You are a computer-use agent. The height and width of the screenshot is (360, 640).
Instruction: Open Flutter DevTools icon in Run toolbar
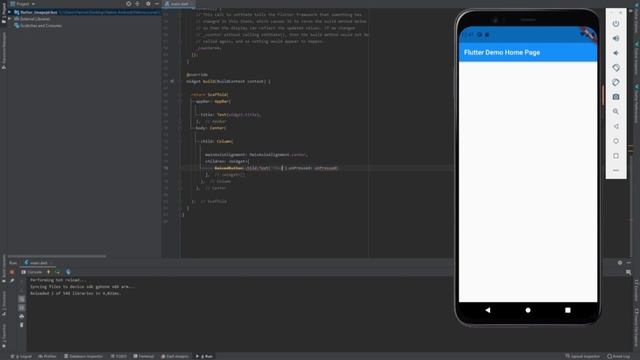[68, 272]
